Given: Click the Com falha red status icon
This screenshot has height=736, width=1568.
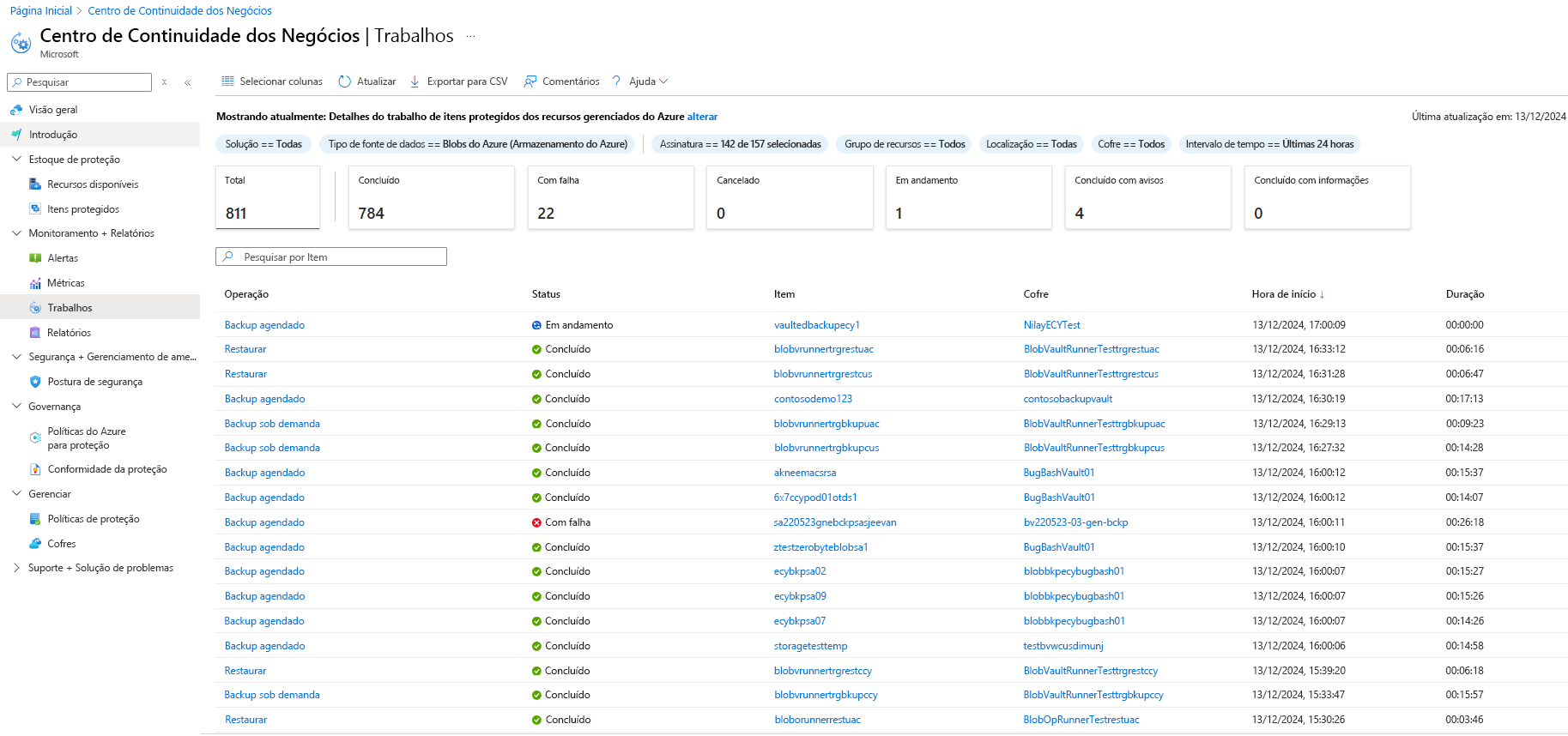Looking at the screenshot, I should 536,522.
